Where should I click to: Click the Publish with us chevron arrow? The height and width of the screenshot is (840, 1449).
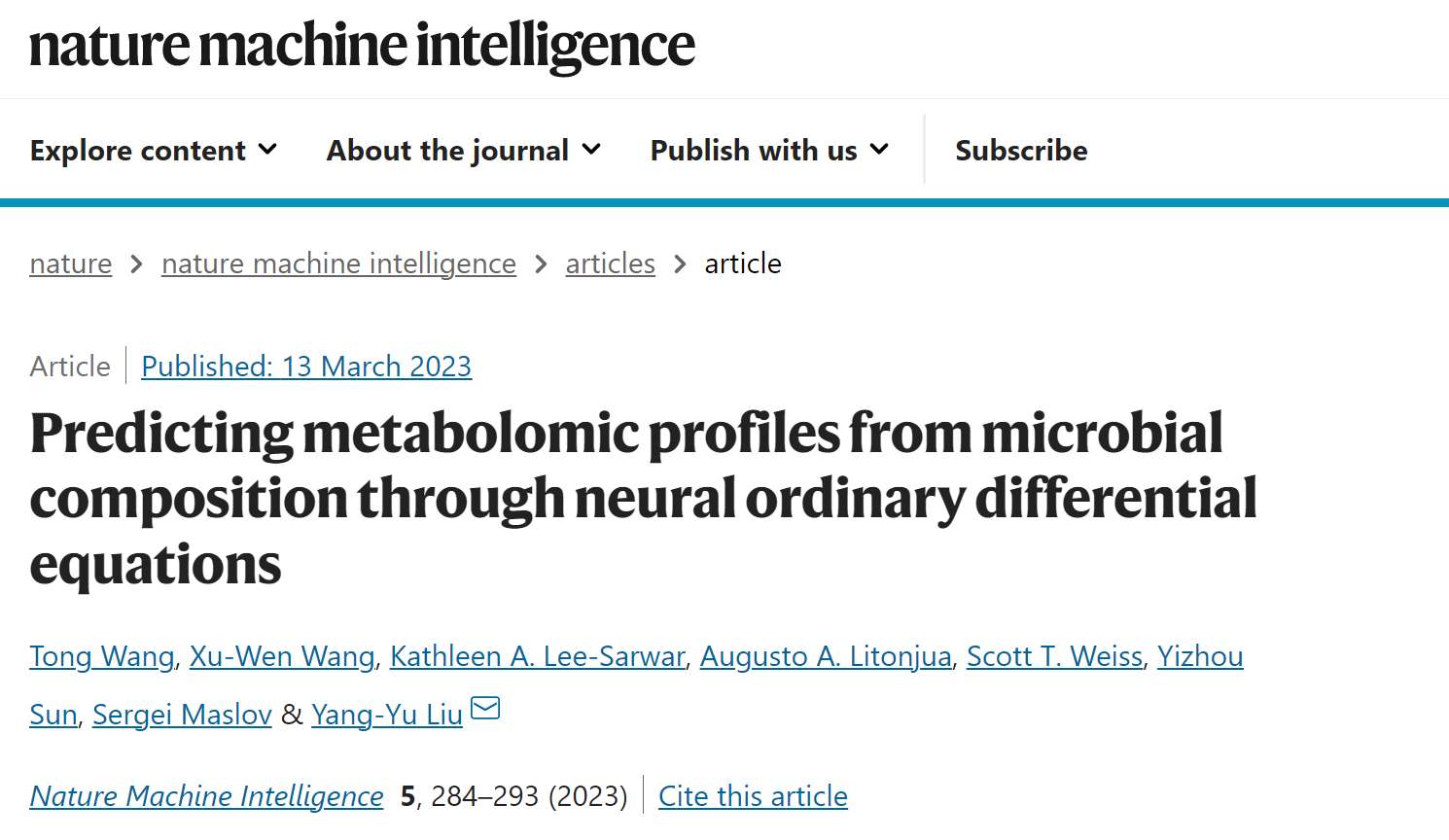coord(878,150)
